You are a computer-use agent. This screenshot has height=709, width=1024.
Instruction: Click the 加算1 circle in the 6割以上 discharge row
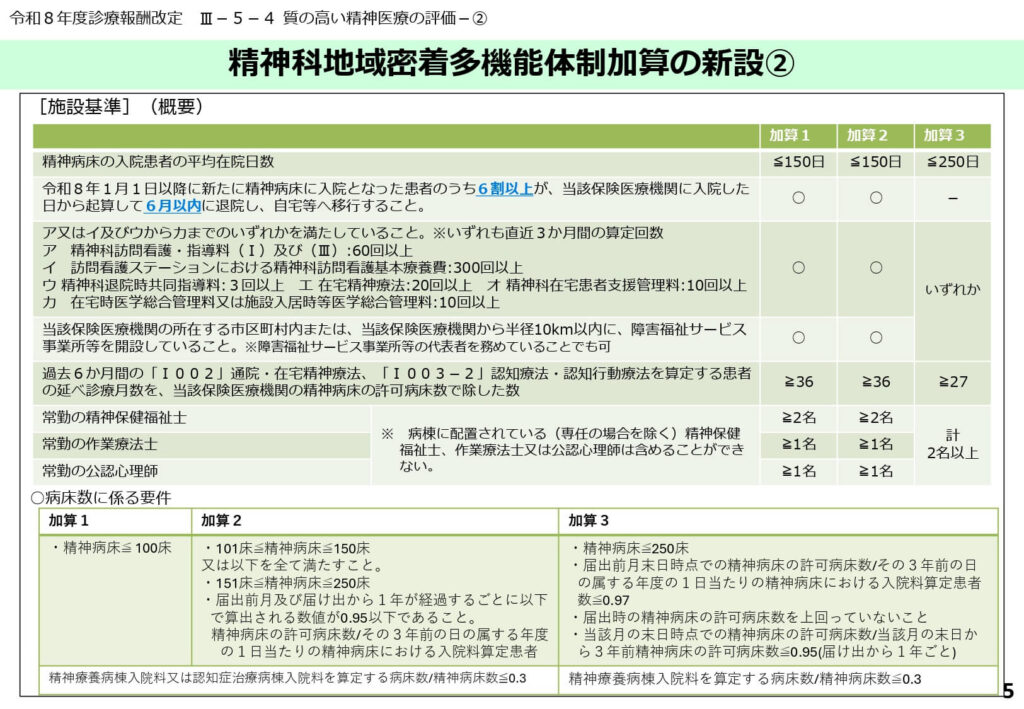797,198
